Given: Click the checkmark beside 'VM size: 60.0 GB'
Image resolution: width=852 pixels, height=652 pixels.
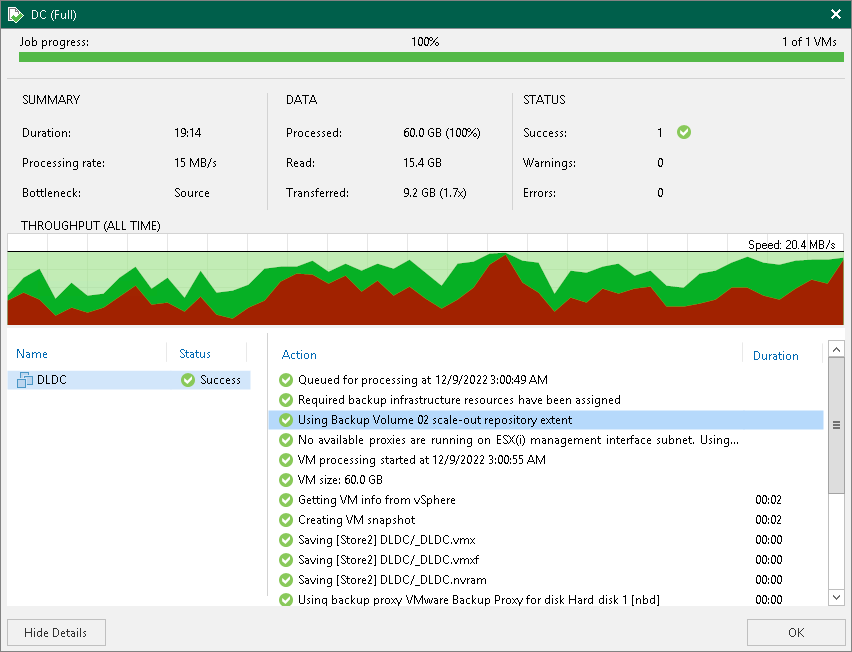Looking at the screenshot, I should point(286,480).
